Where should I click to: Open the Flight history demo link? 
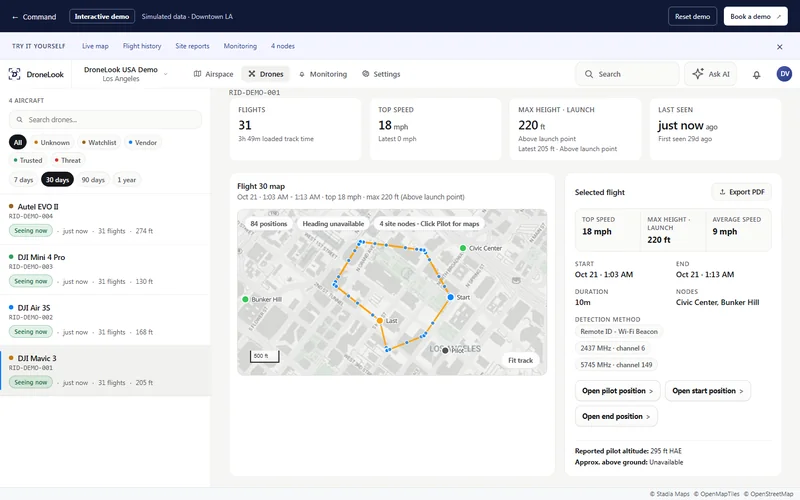coord(142,46)
